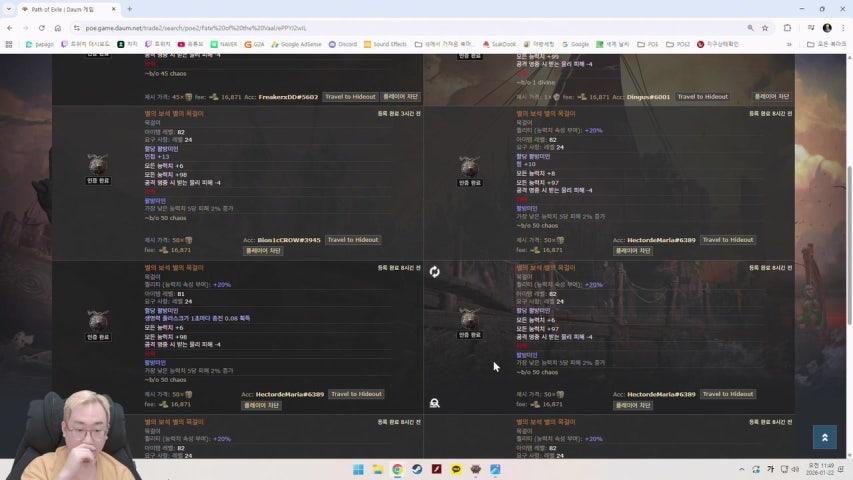Select the Path of Exile | Daum tab

pos(70,10)
